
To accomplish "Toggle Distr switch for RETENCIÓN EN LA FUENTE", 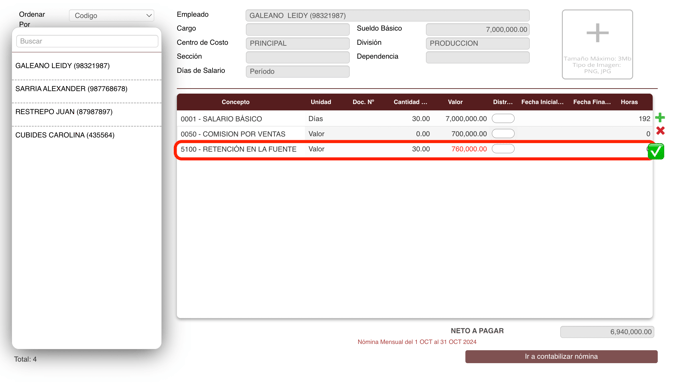I will (503, 149).
